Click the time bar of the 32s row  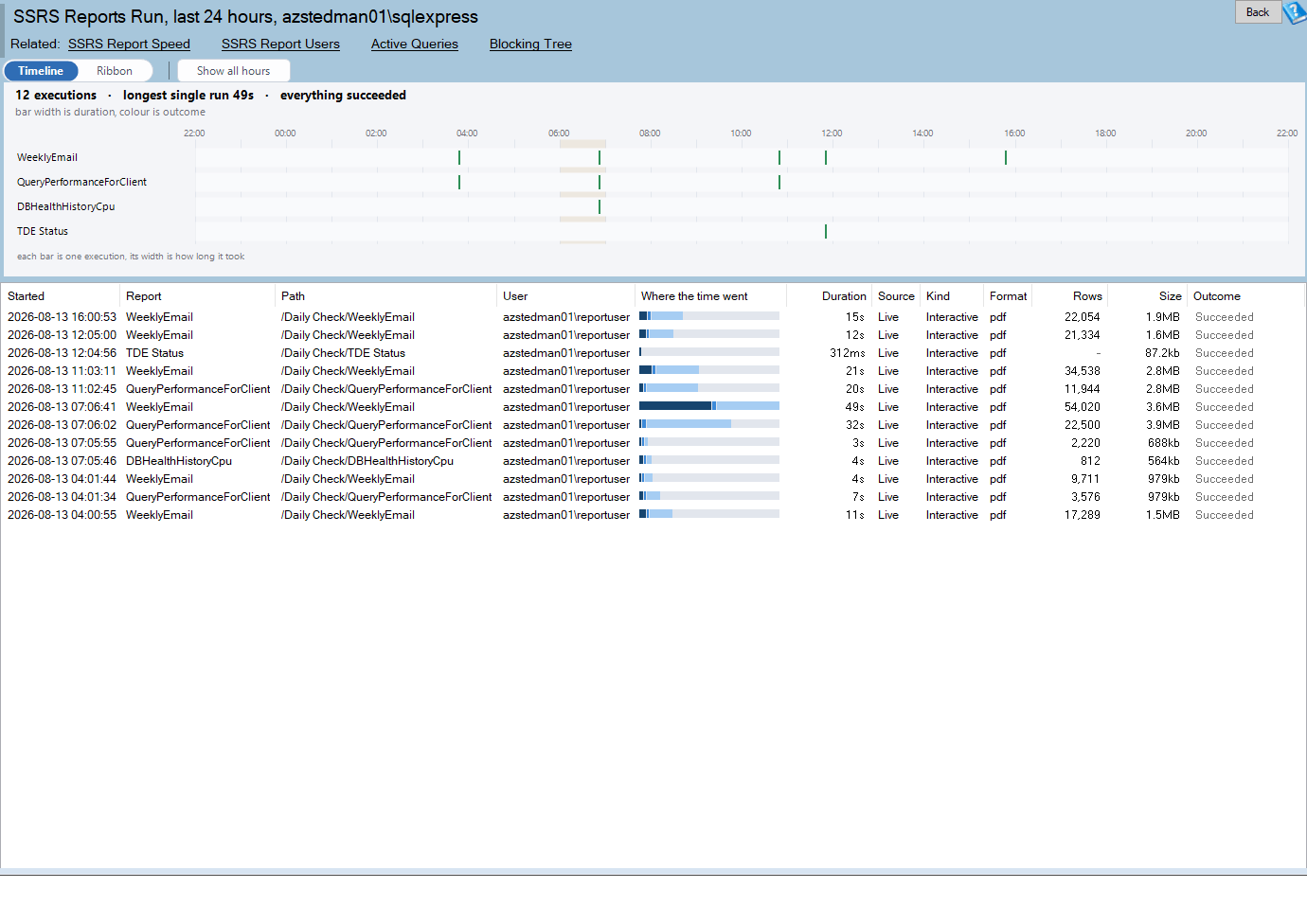coord(709,424)
